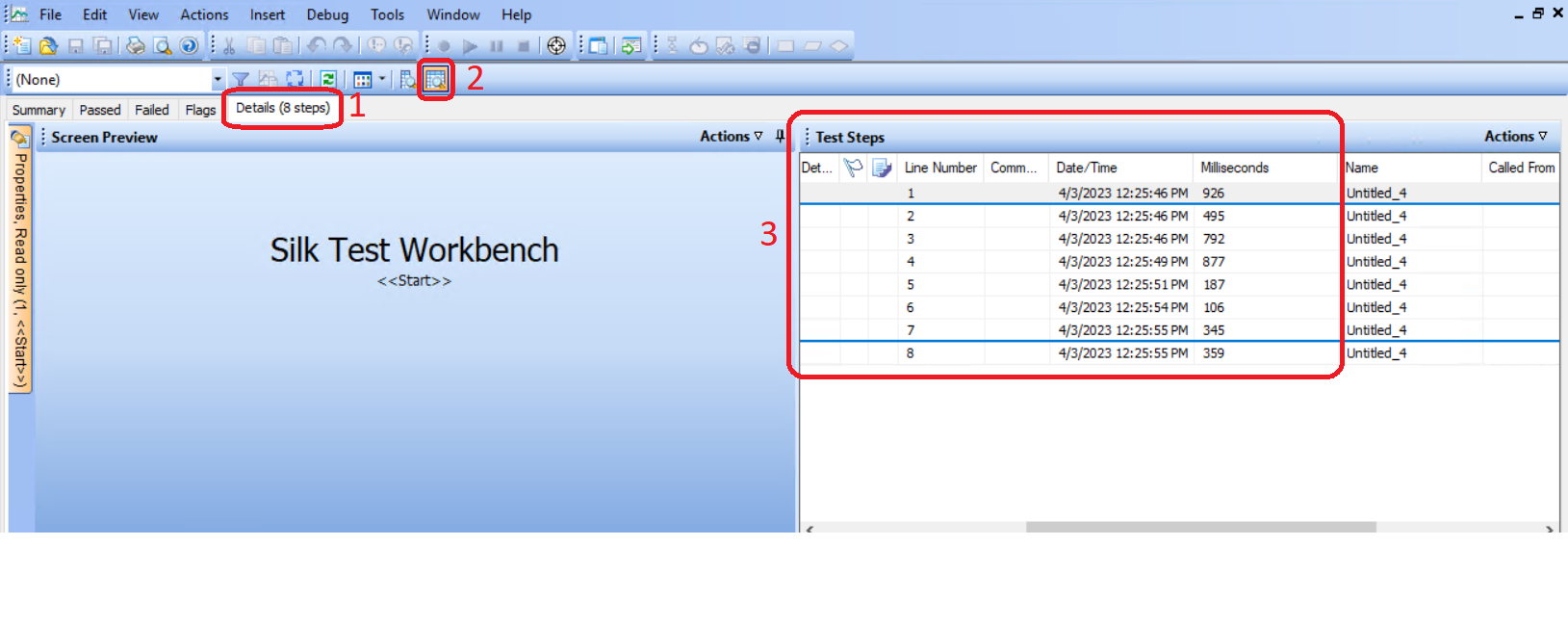This screenshot has height=624, width=1568.
Task: Sort by Date/Time column header
Action: pos(1121,168)
